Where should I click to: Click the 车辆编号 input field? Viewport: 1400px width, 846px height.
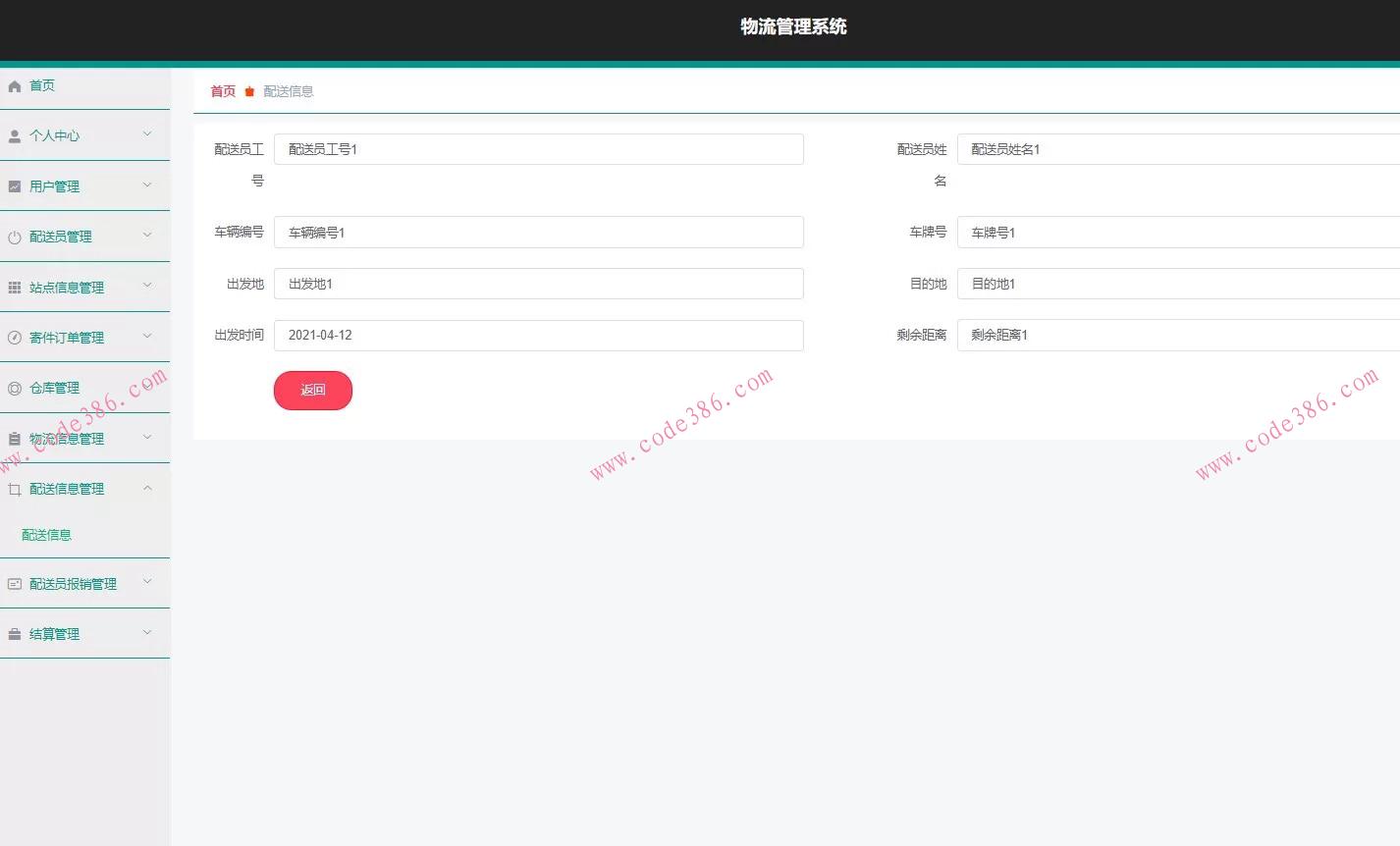tap(539, 233)
